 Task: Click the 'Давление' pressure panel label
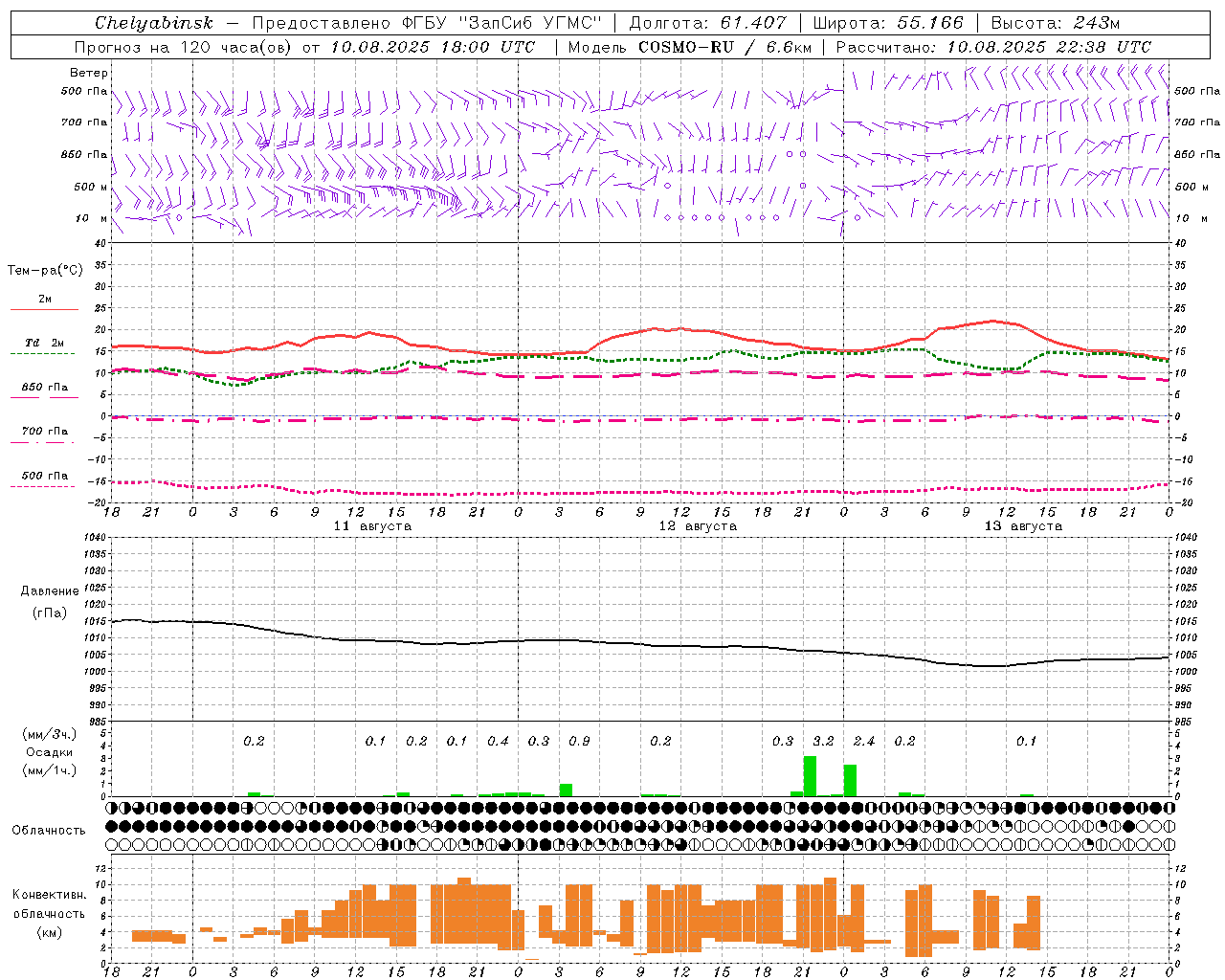(50, 591)
